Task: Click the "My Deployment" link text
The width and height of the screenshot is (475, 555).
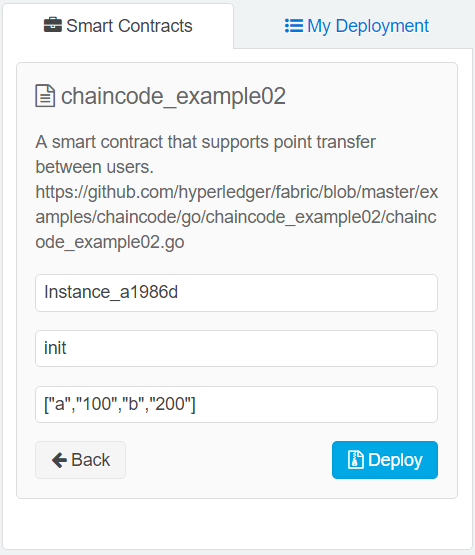Action: coord(368,26)
